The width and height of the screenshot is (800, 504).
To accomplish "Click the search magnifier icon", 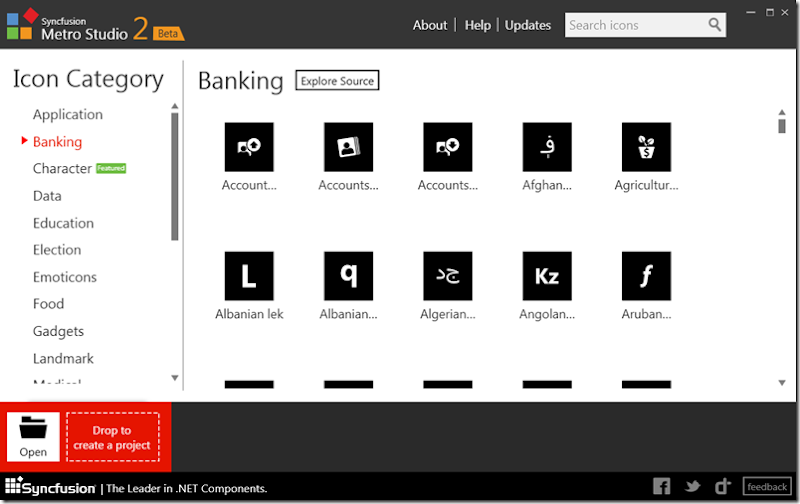I will [x=714, y=24].
